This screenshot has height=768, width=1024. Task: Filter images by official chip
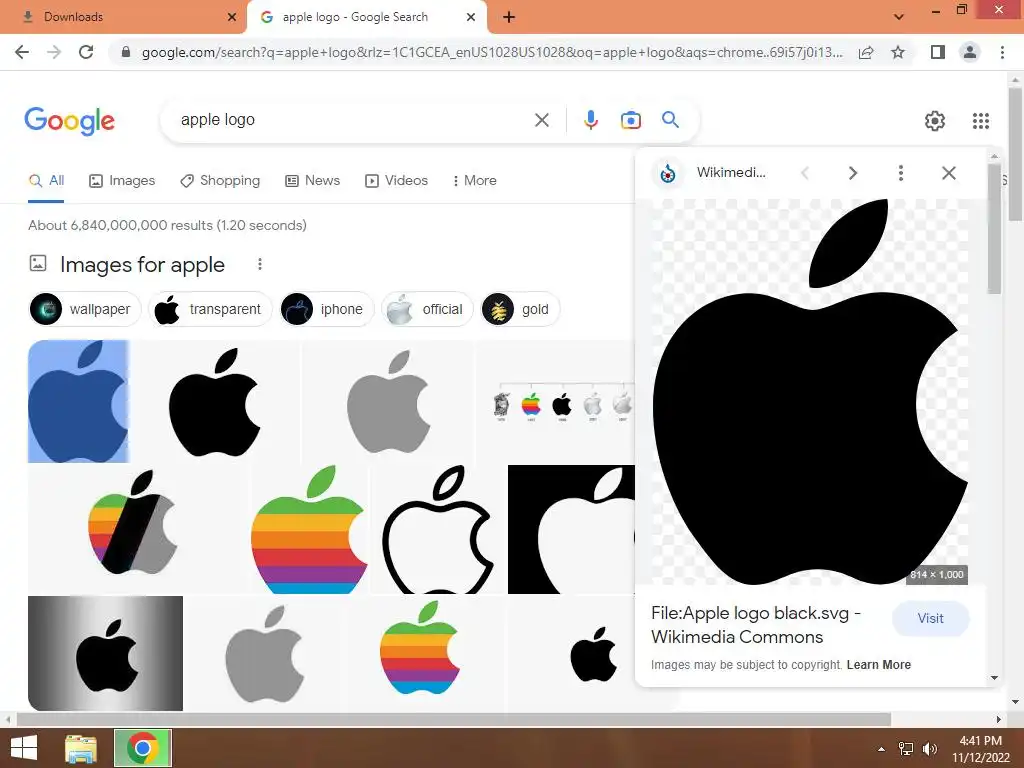point(427,309)
